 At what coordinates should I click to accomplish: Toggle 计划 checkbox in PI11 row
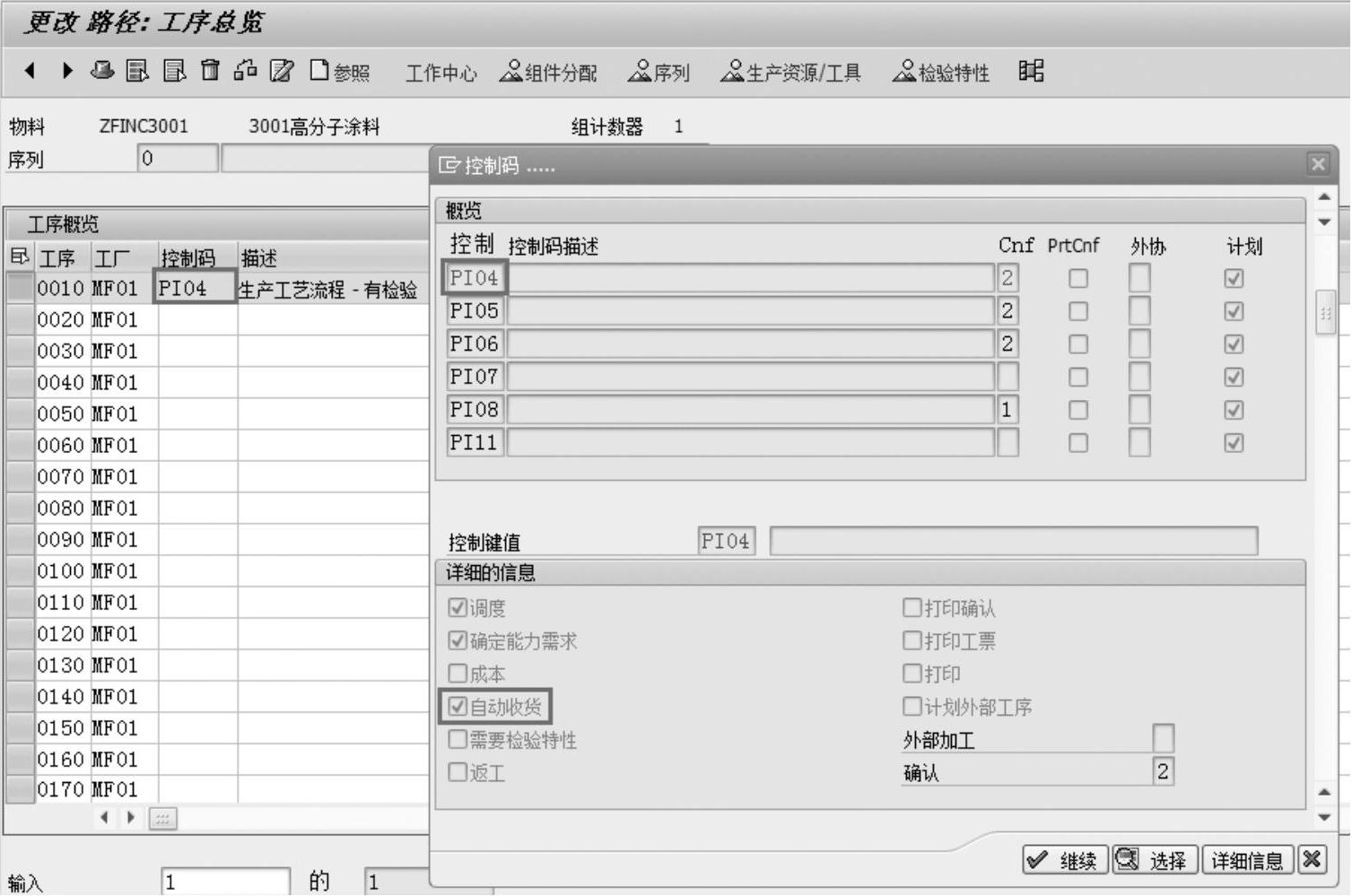click(x=1234, y=443)
